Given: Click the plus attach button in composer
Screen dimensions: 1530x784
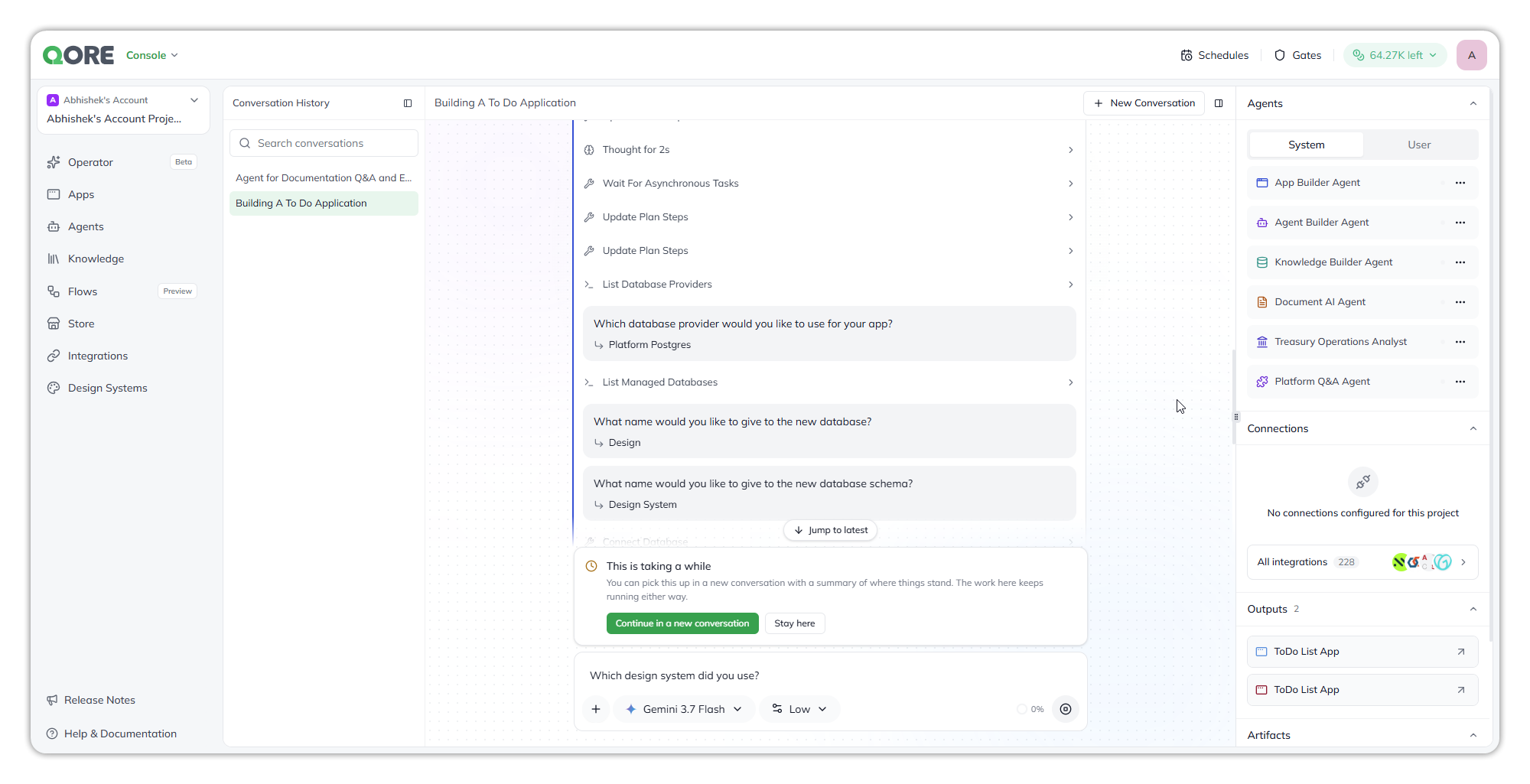Looking at the screenshot, I should tap(596, 709).
